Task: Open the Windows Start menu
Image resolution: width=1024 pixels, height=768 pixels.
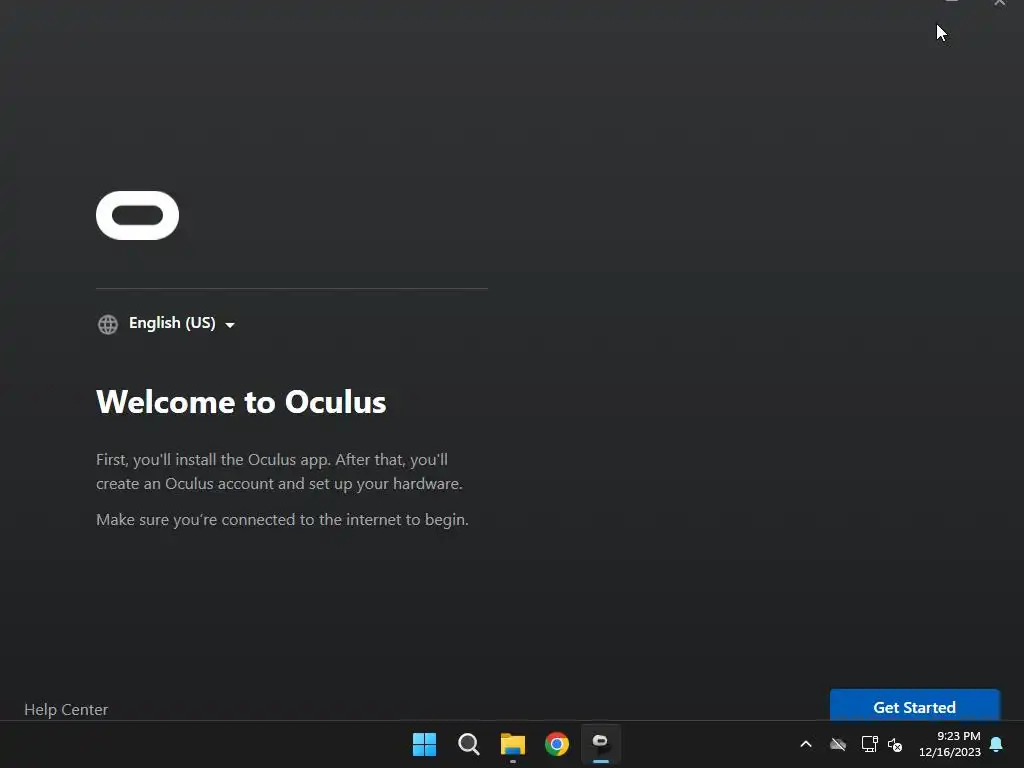Action: click(x=424, y=744)
